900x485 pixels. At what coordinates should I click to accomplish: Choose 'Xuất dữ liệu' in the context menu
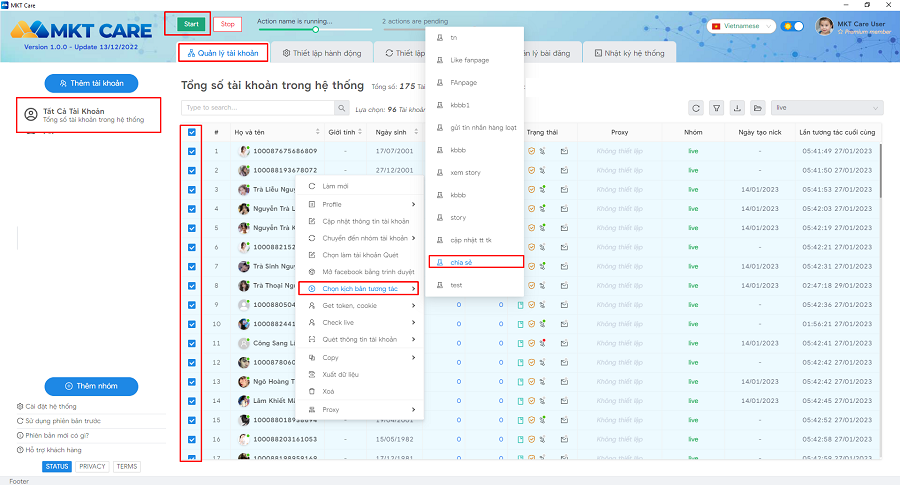click(x=340, y=374)
